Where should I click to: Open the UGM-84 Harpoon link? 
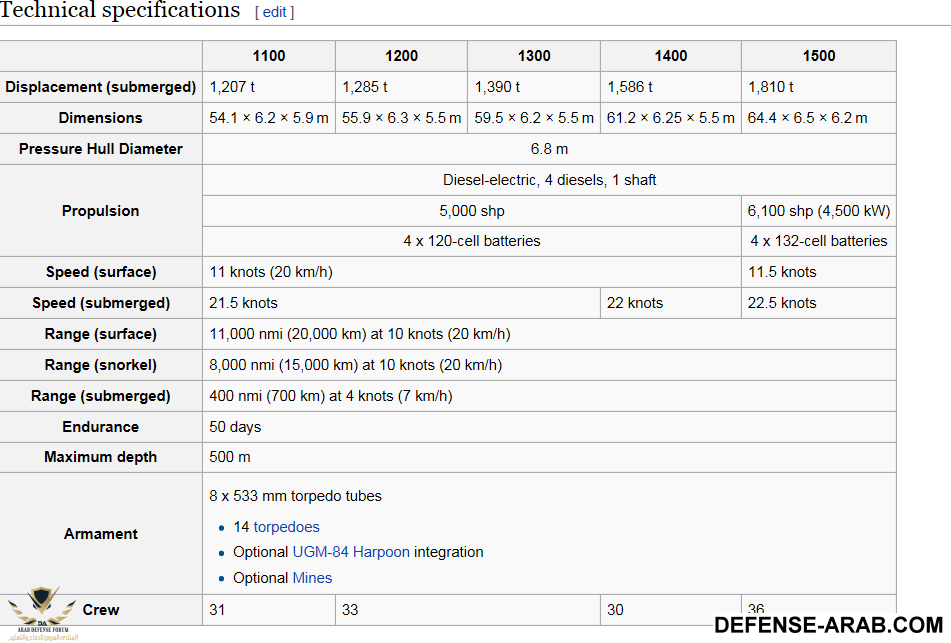pyautogui.click(x=351, y=552)
